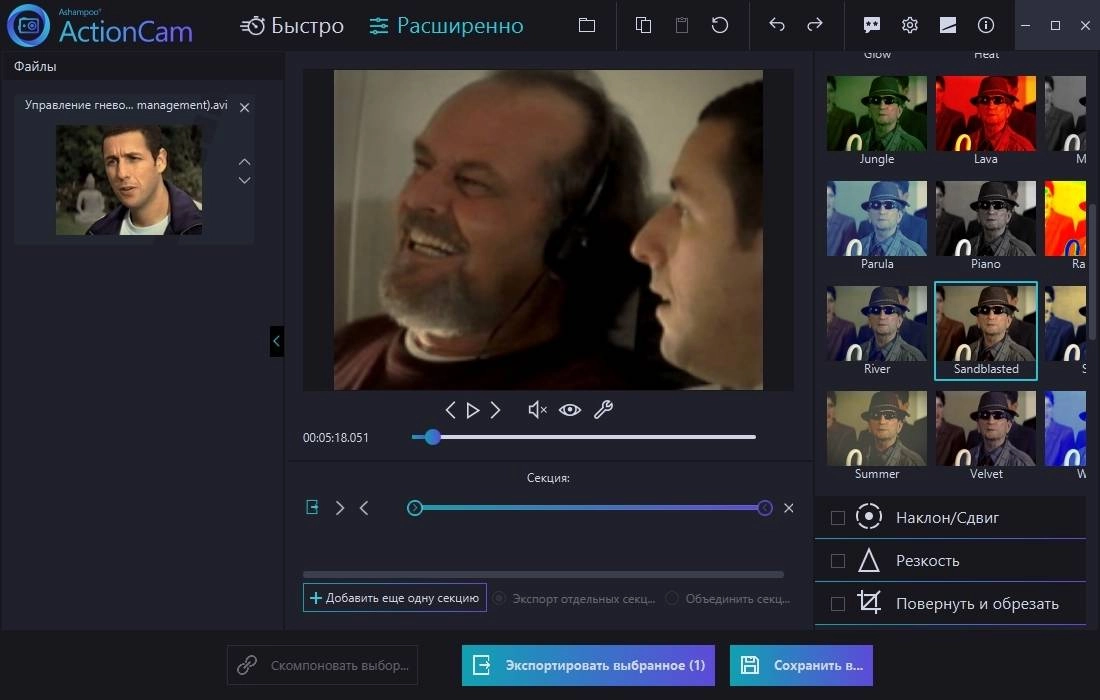Select Объединить секц... radio option
Image resolution: width=1100 pixels, height=700 pixels.
pos(672,598)
